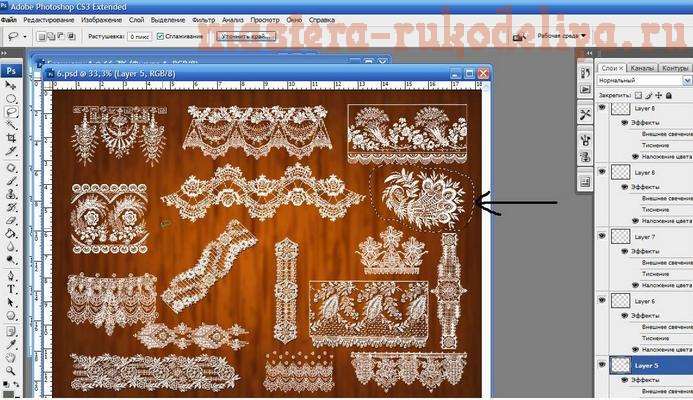Select Layer 5 thumbnail in Layers panel

pyautogui.click(x=621, y=365)
